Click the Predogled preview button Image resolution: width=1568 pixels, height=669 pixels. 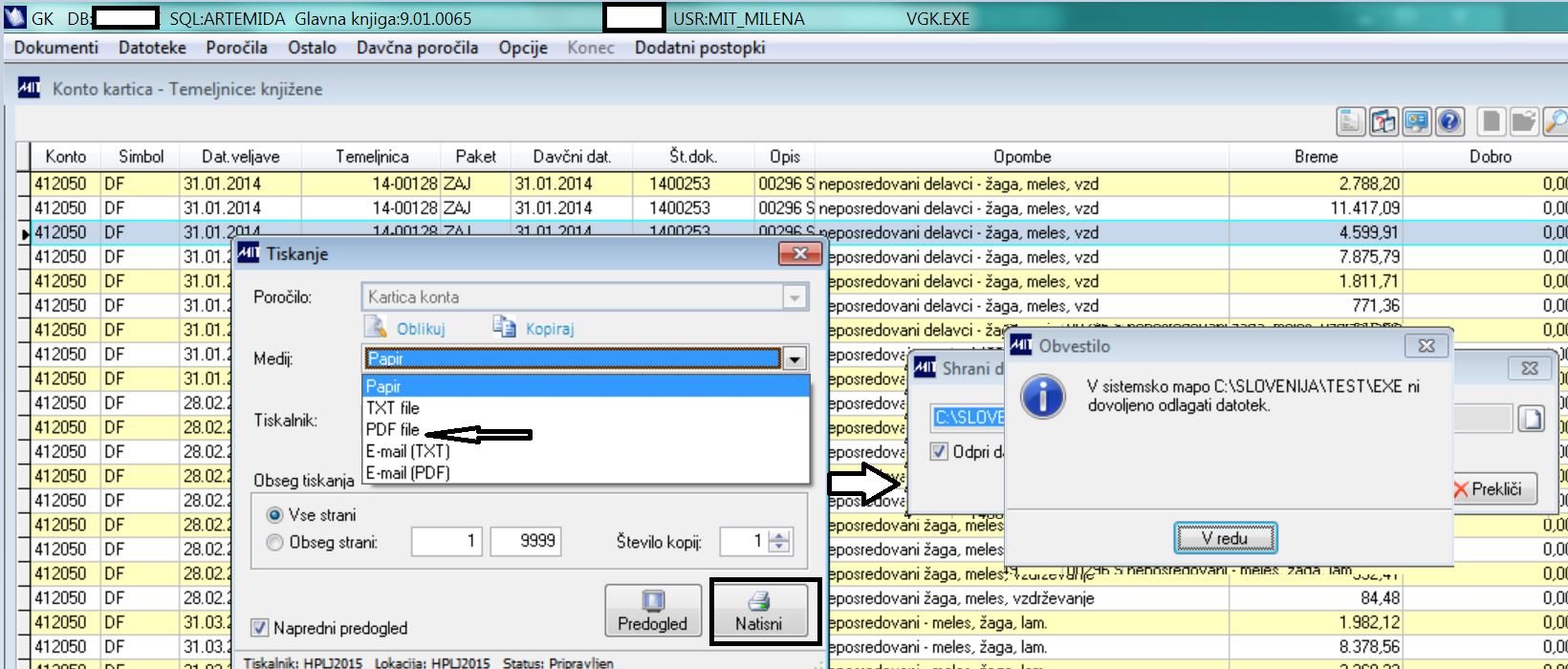click(x=652, y=611)
